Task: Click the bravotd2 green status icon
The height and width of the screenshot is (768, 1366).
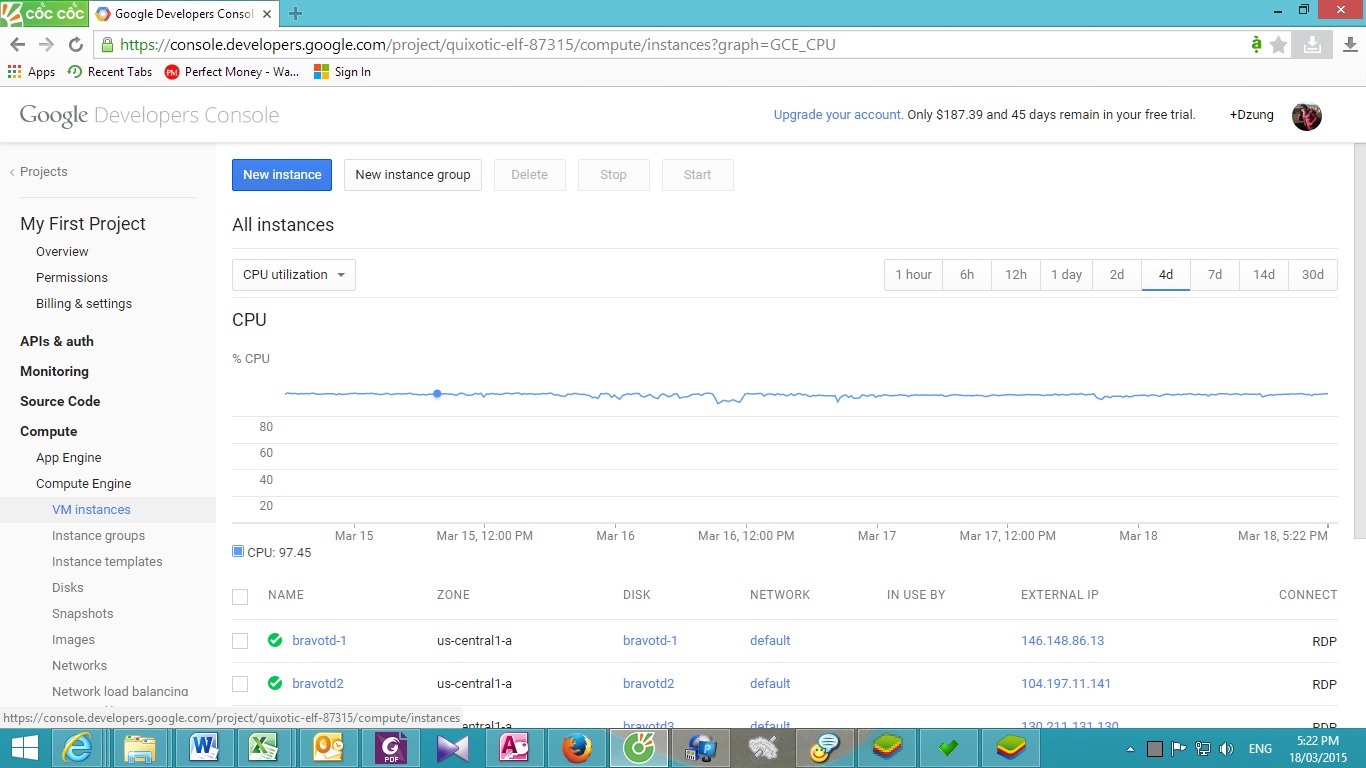Action: [x=275, y=684]
